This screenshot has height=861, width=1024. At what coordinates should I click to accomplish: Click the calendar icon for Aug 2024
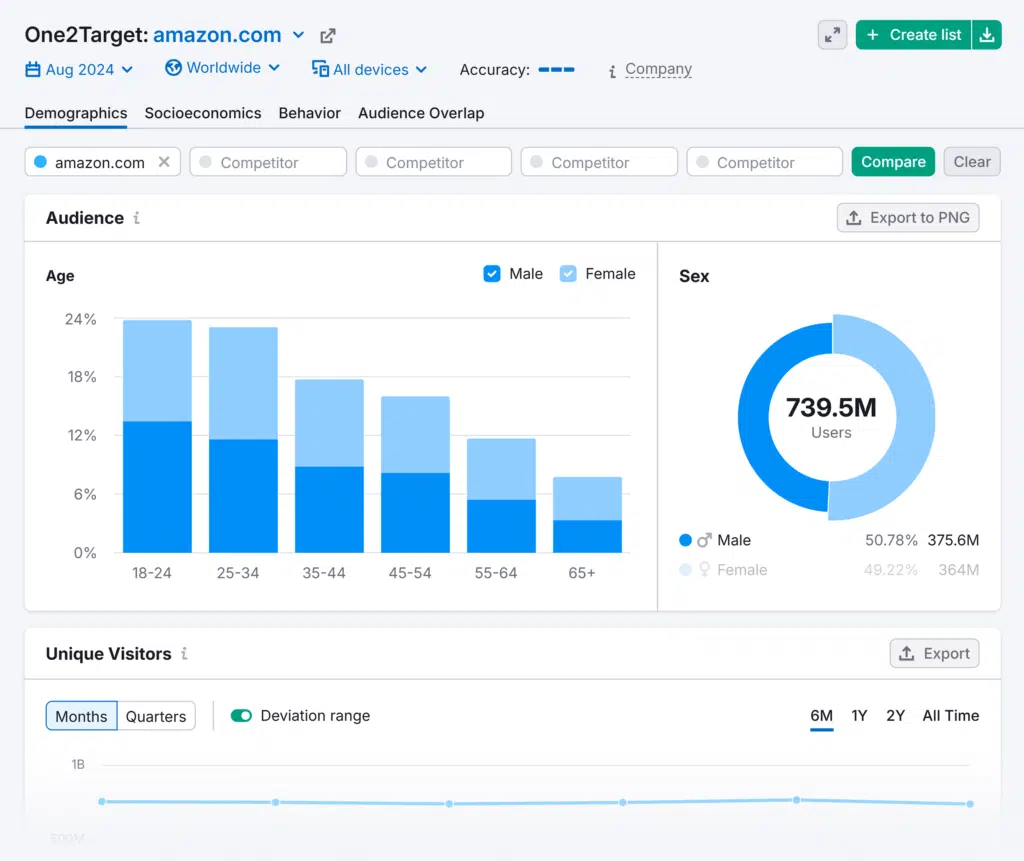coord(33,70)
